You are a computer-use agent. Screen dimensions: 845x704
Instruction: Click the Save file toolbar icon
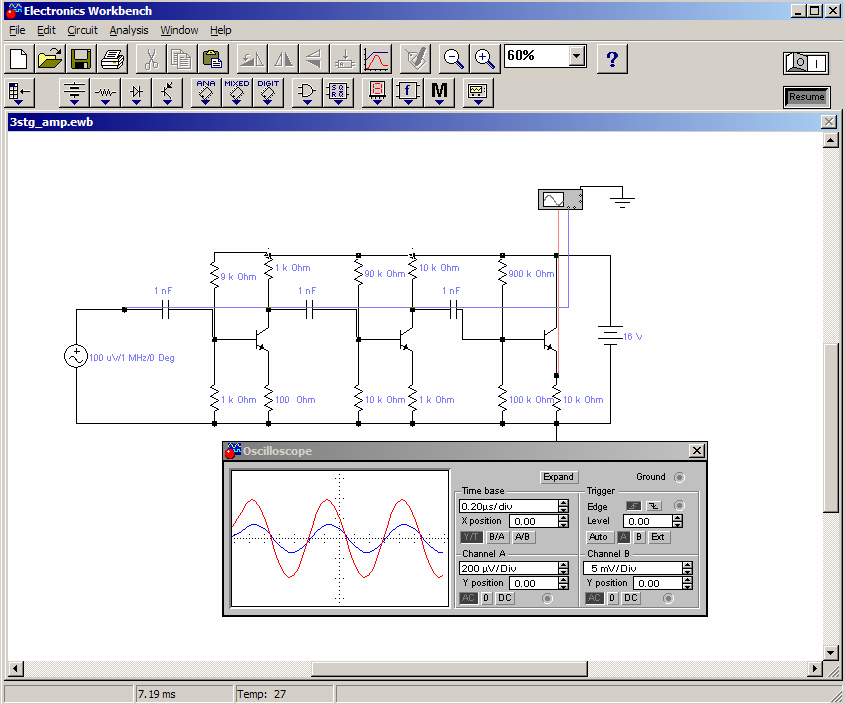[81, 59]
